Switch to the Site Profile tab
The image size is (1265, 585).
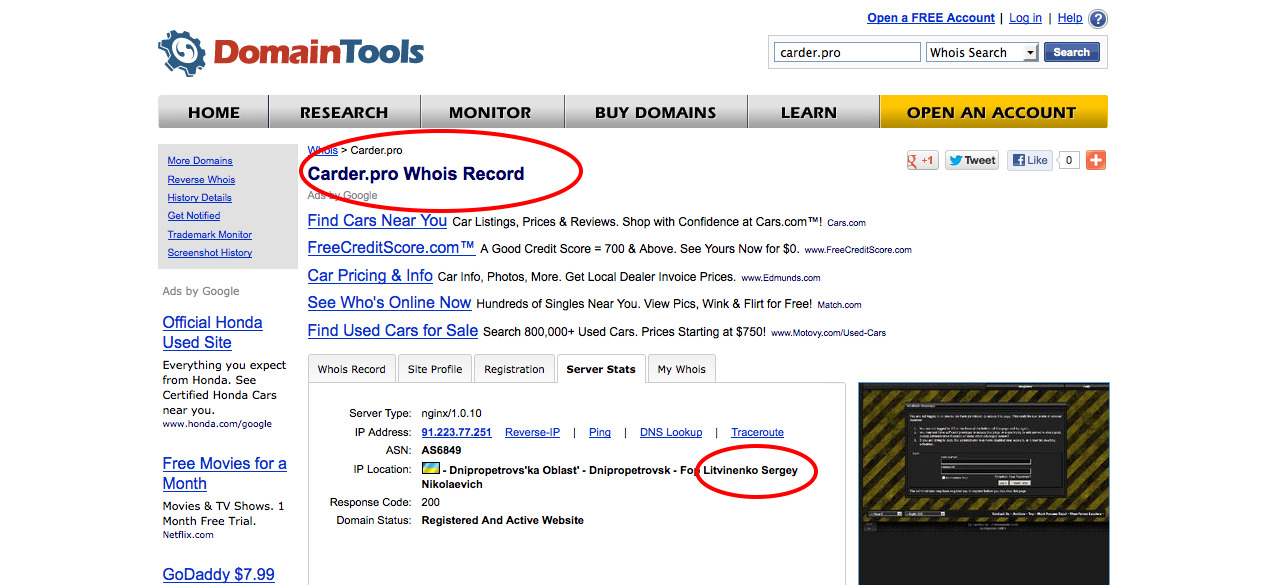[x=435, y=369]
